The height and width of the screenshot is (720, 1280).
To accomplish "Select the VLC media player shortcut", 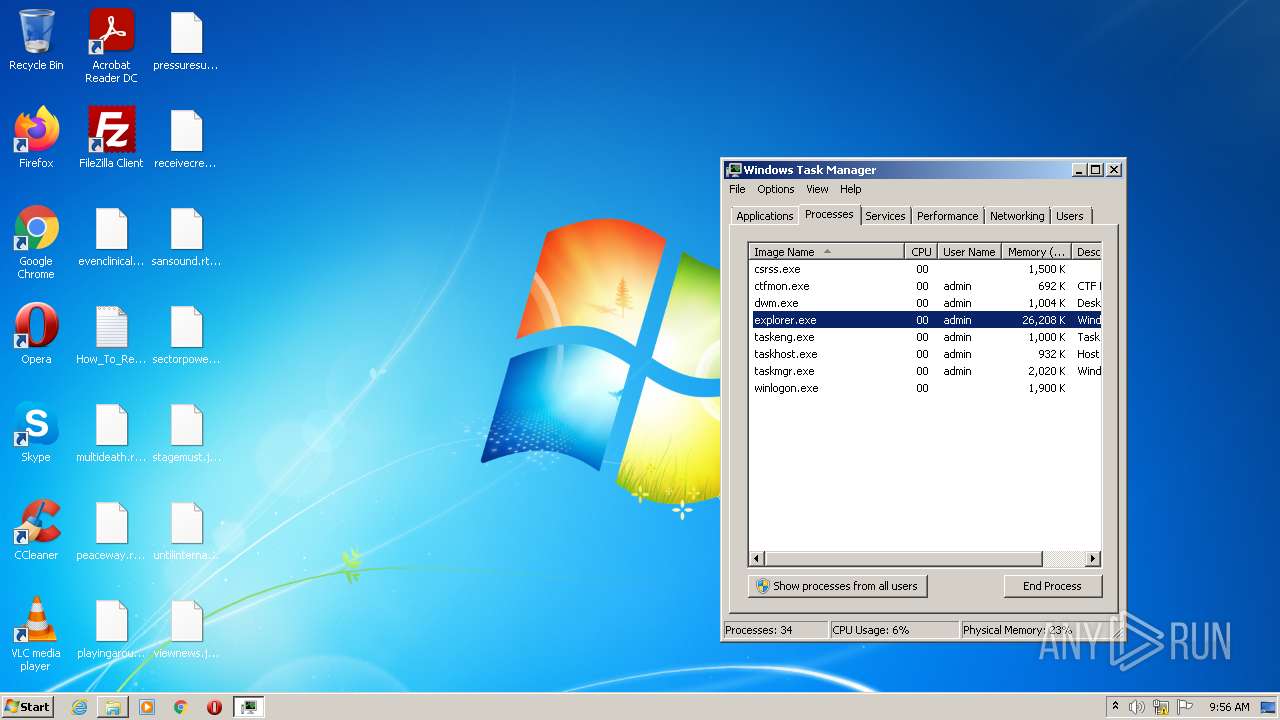I will (x=36, y=634).
